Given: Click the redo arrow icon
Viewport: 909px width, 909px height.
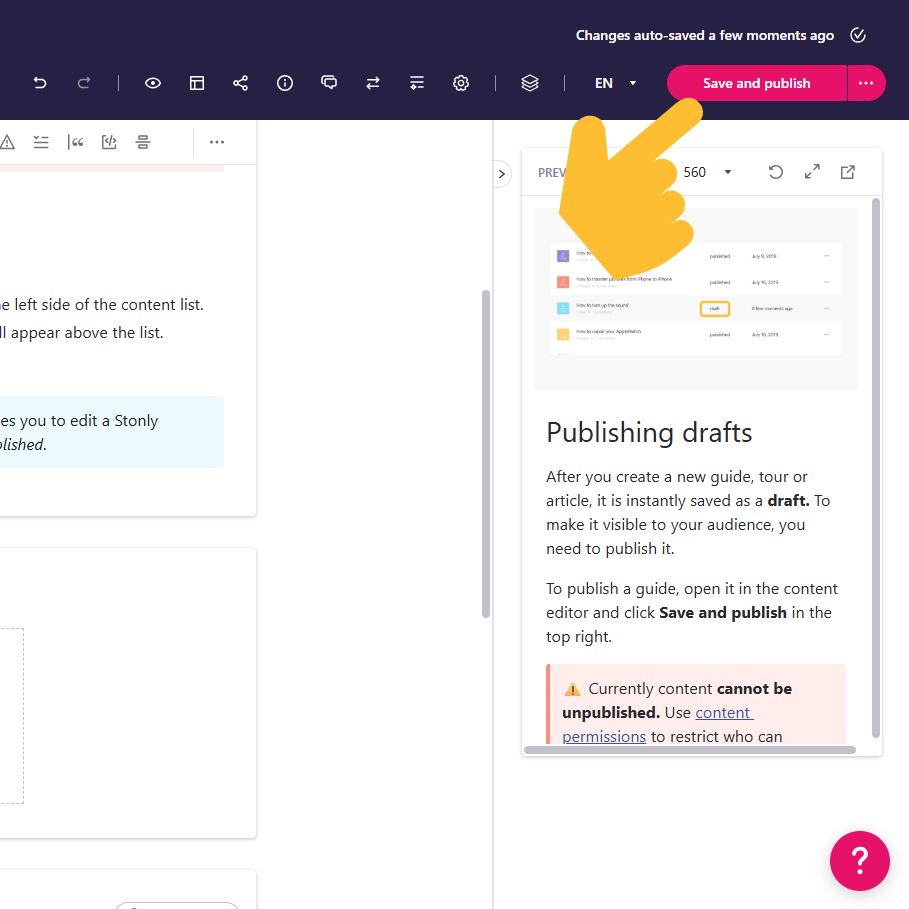Looking at the screenshot, I should point(83,83).
